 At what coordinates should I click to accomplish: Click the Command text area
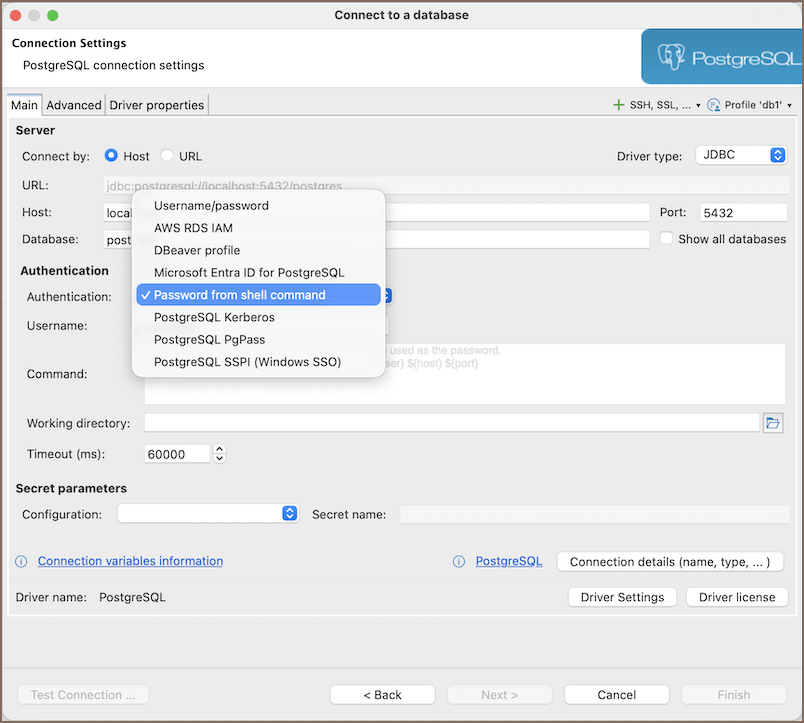coord(465,374)
